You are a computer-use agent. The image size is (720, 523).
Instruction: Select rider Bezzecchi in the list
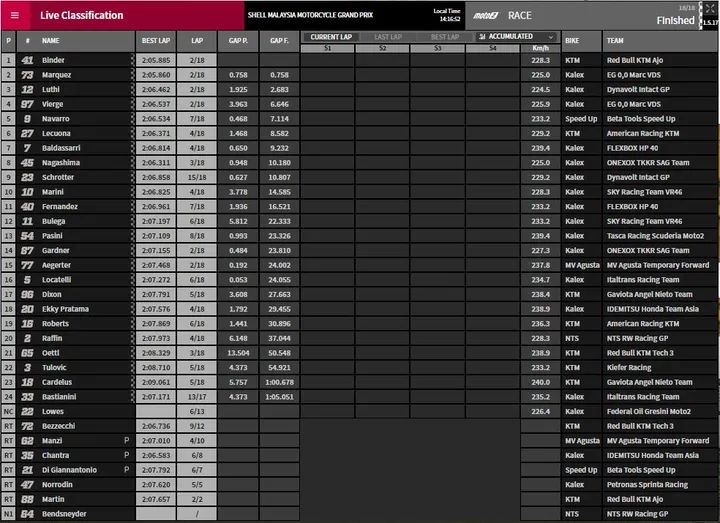tap(58, 426)
